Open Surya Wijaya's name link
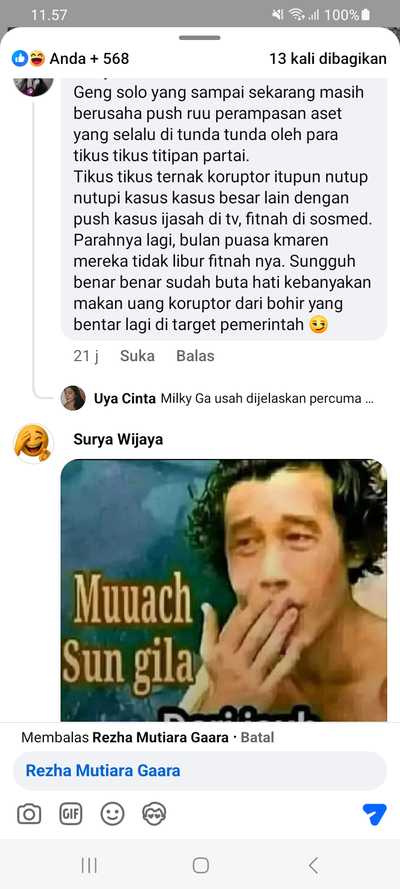400x889 pixels. (x=118, y=439)
